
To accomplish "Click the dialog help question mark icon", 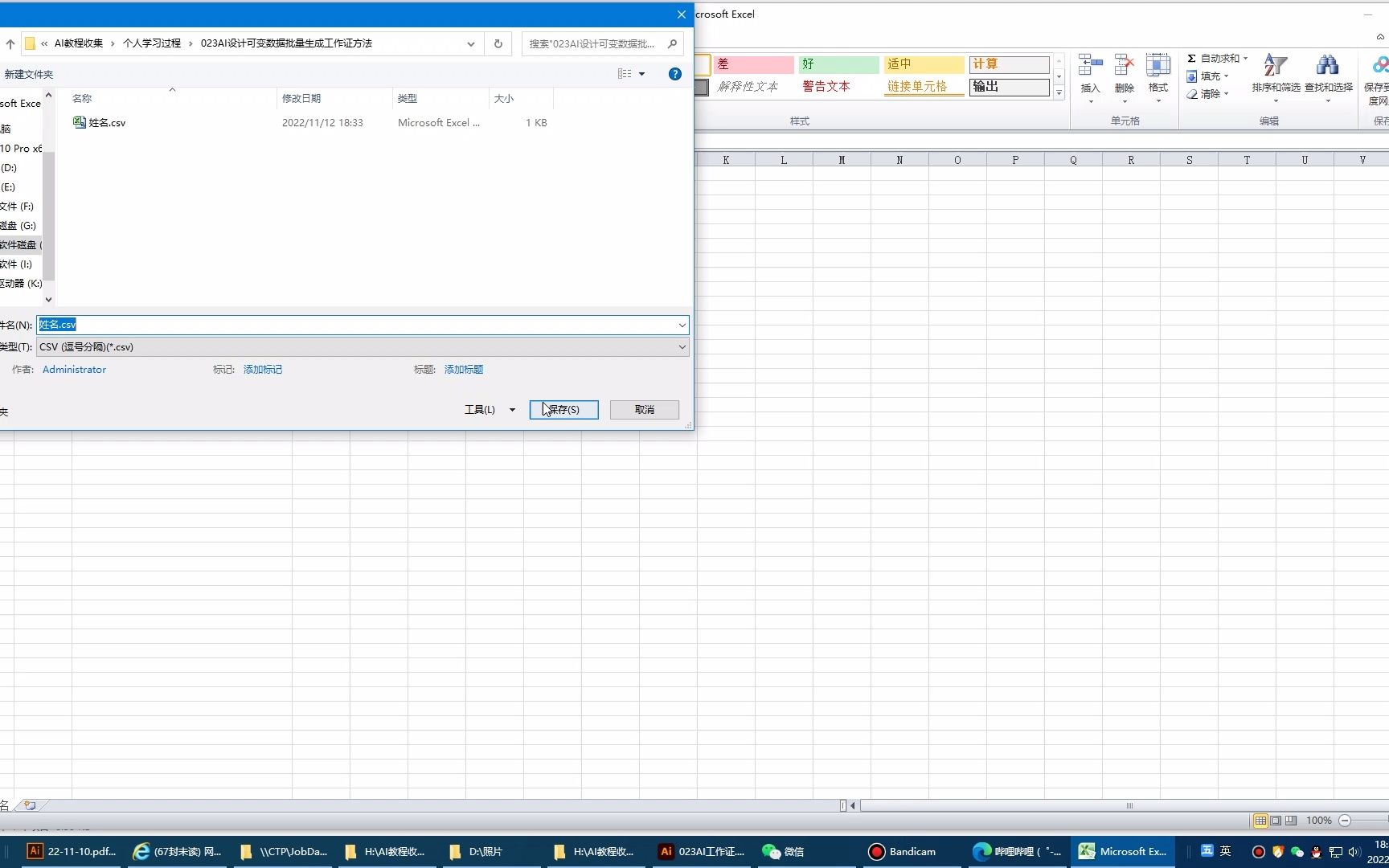I will tap(675, 74).
